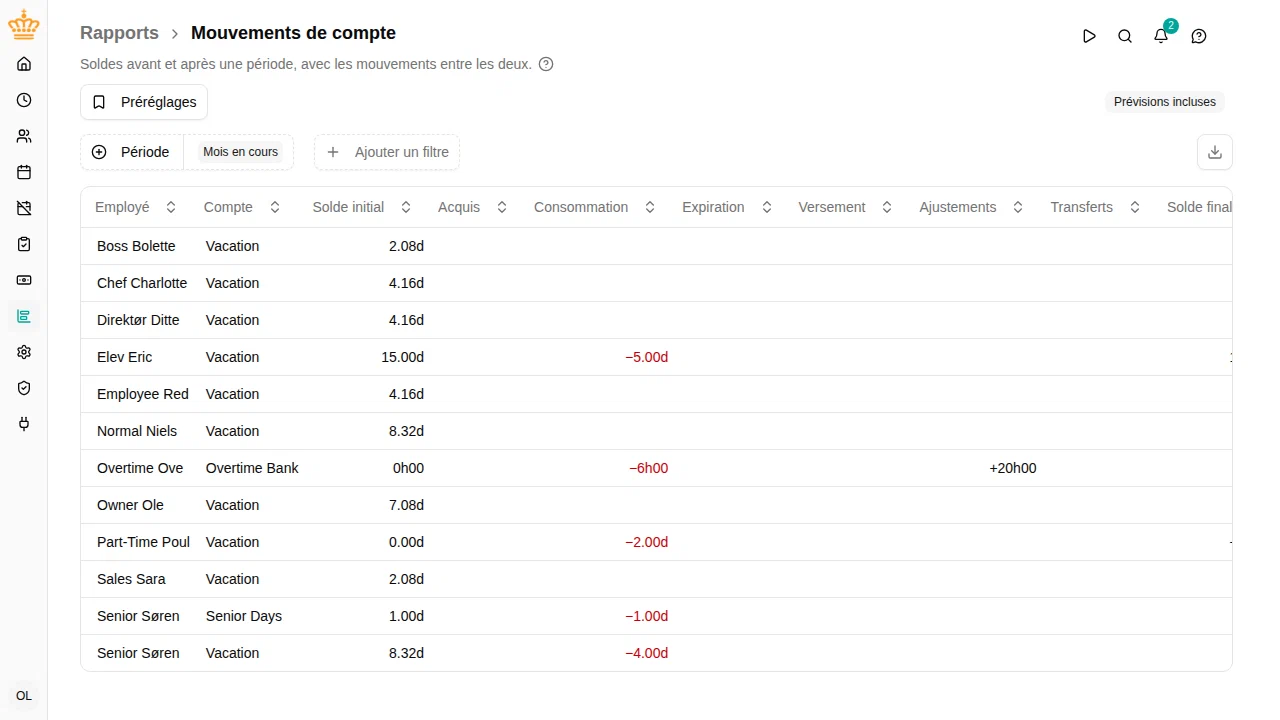Sort by the Employé column
Image resolution: width=1280 pixels, height=720 pixels.
135,207
